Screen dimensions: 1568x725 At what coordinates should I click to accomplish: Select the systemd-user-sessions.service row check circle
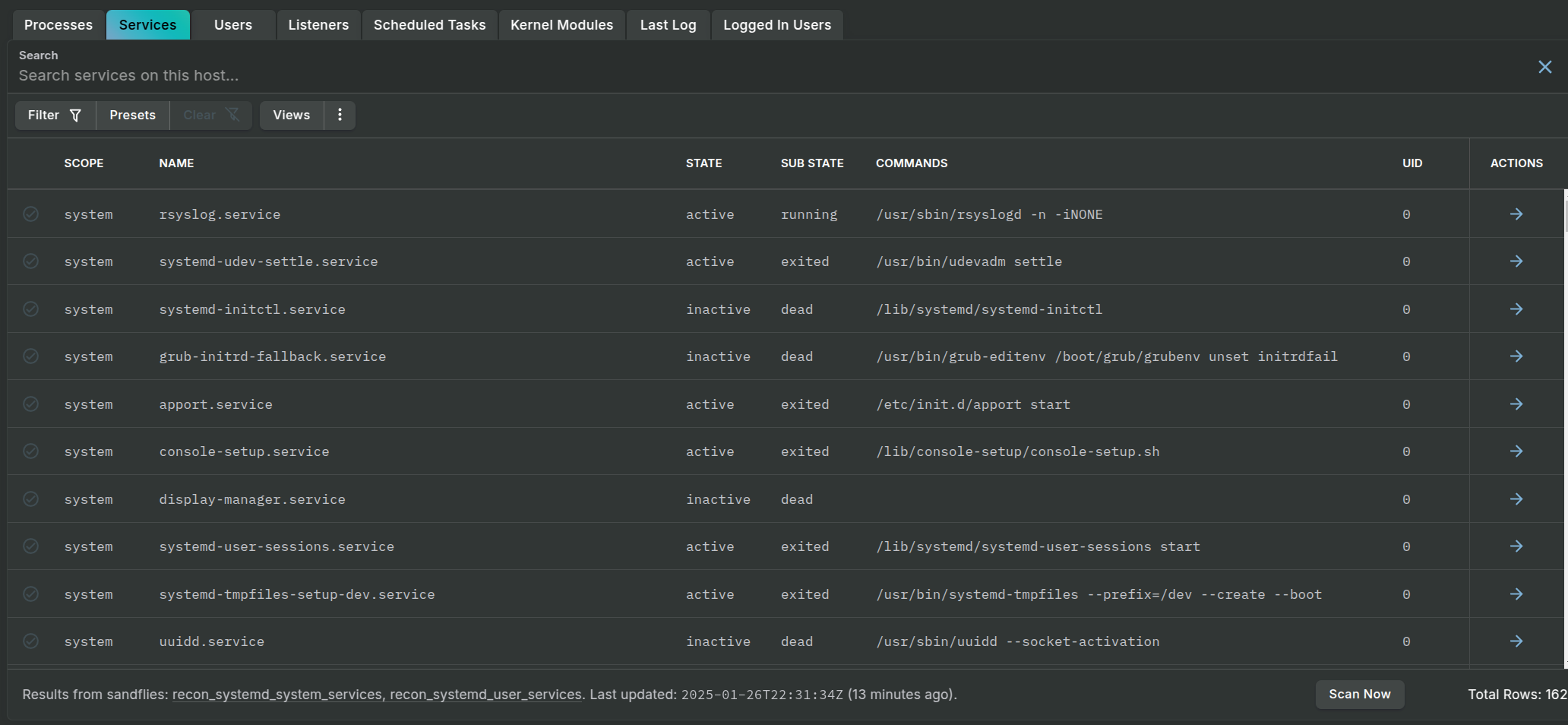point(30,546)
